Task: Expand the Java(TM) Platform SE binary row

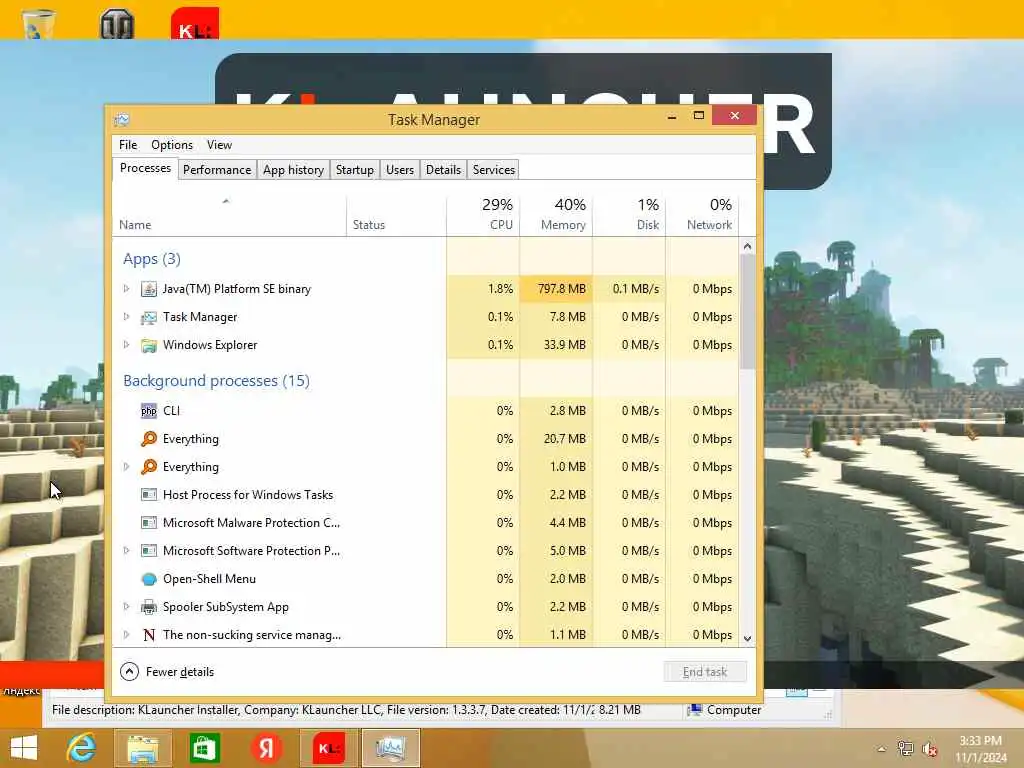Action: click(127, 289)
